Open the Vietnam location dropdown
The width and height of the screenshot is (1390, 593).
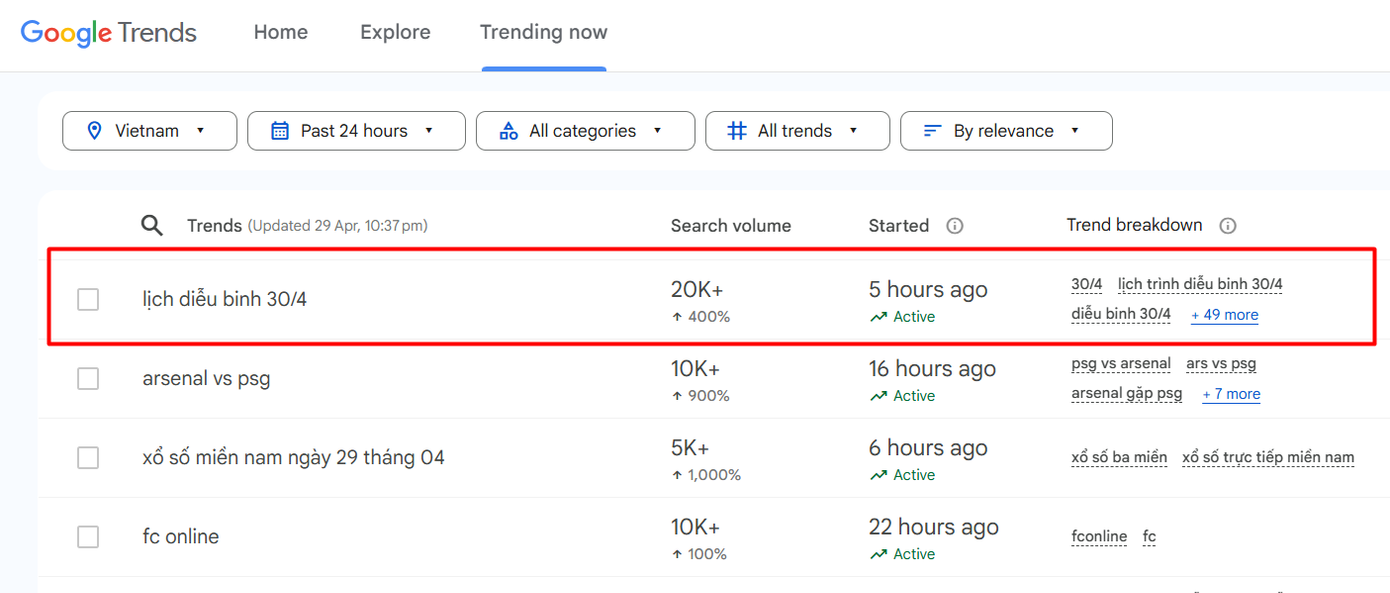(149, 130)
